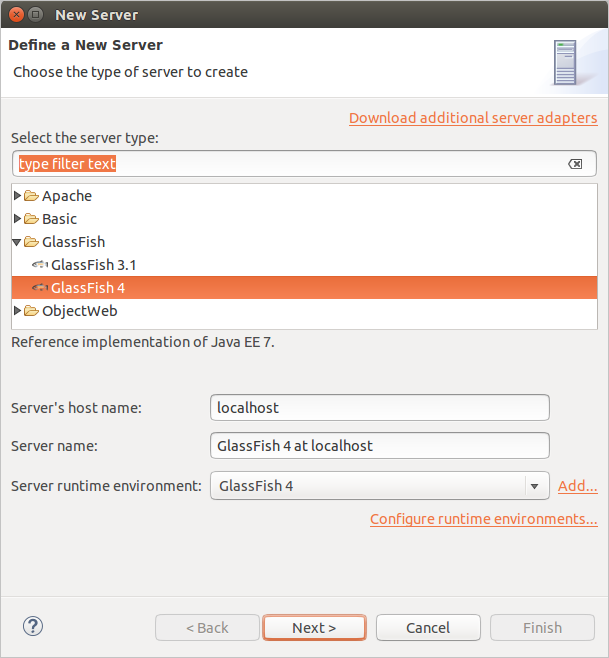Click the Apache folder icon
Viewport: 609px width, 658px height.
pos(31,196)
